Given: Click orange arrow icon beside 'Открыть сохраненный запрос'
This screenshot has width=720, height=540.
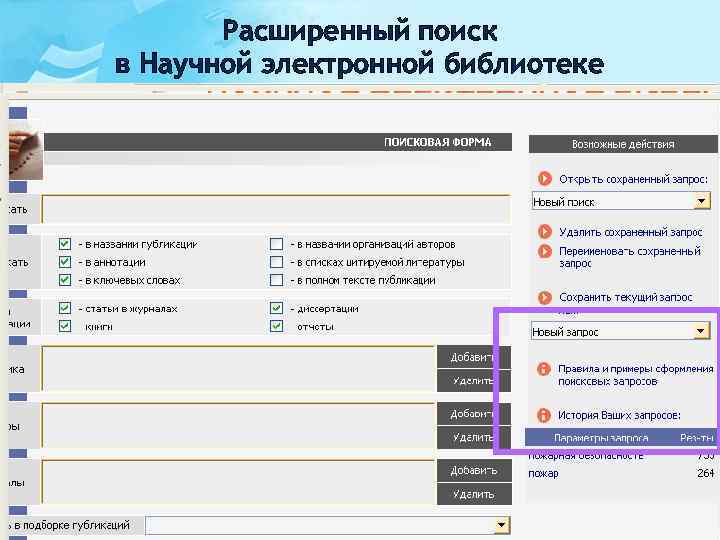Looking at the screenshot, I should [x=545, y=179].
